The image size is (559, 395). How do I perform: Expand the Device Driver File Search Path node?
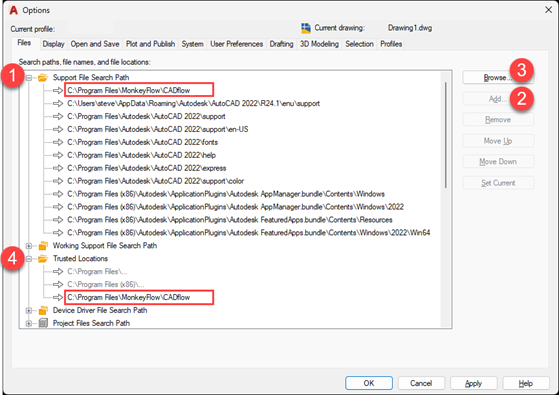pyautogui.click(x=29, y=311)
